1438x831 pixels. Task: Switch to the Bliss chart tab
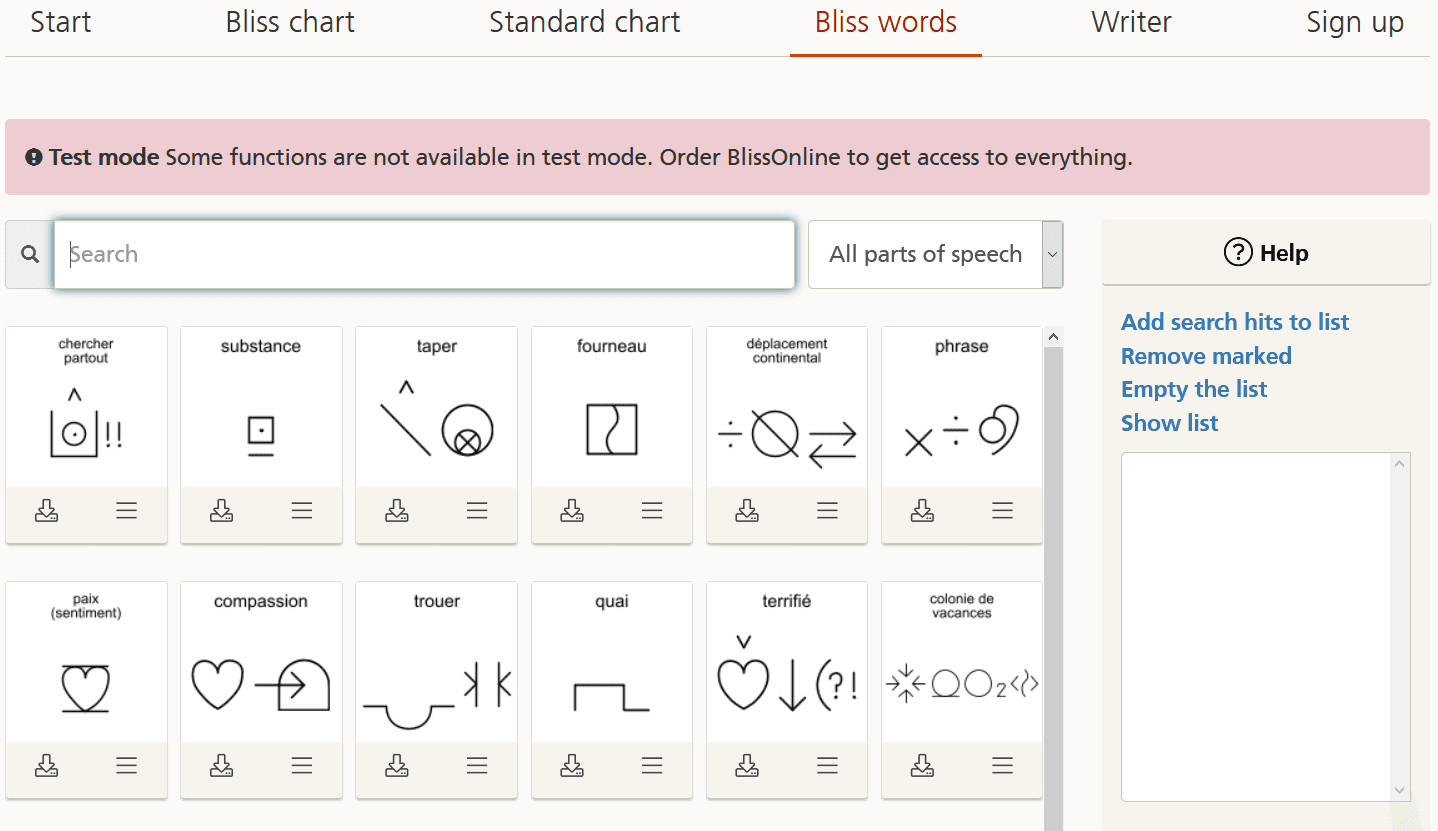290,23
